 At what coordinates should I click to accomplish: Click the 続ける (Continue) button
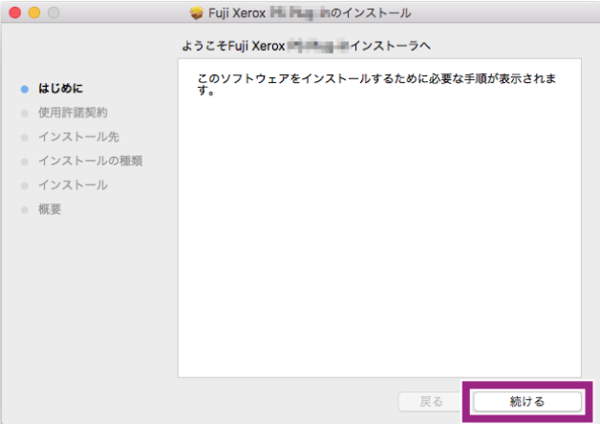click(x=527, y=401)
